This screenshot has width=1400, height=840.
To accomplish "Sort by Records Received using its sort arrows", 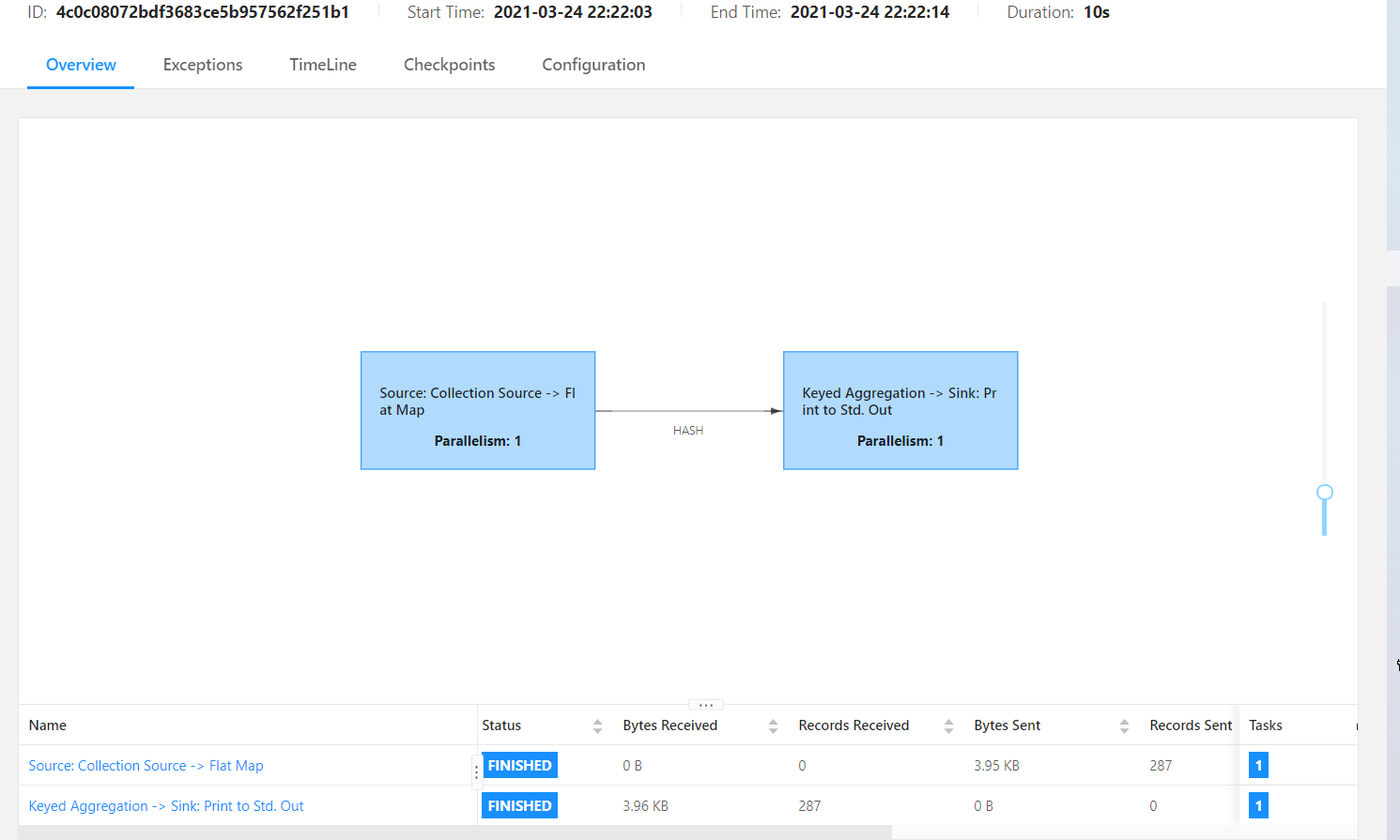I will (x=948, y=725).
